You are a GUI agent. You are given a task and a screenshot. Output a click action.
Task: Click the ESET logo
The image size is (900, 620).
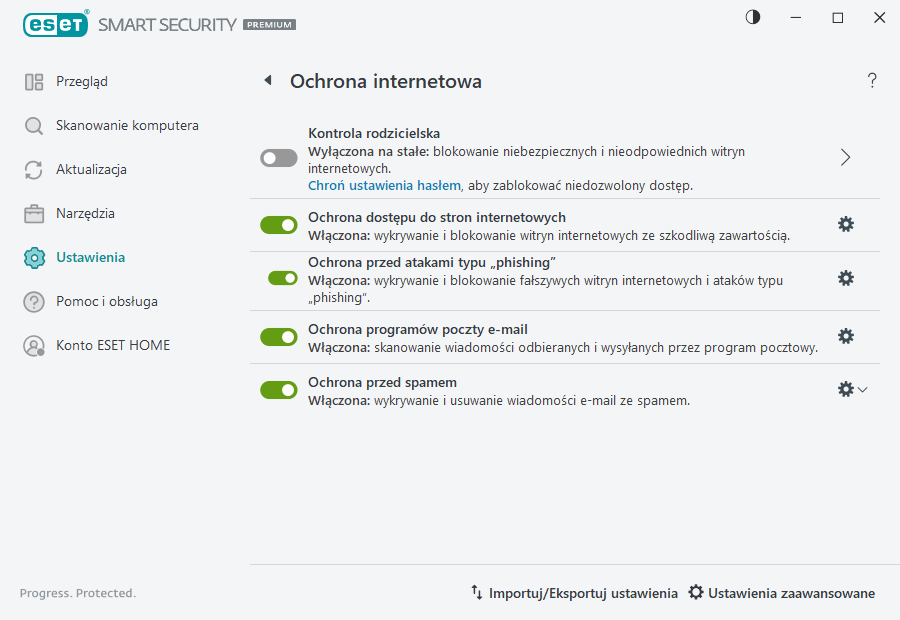pos(56,24)
